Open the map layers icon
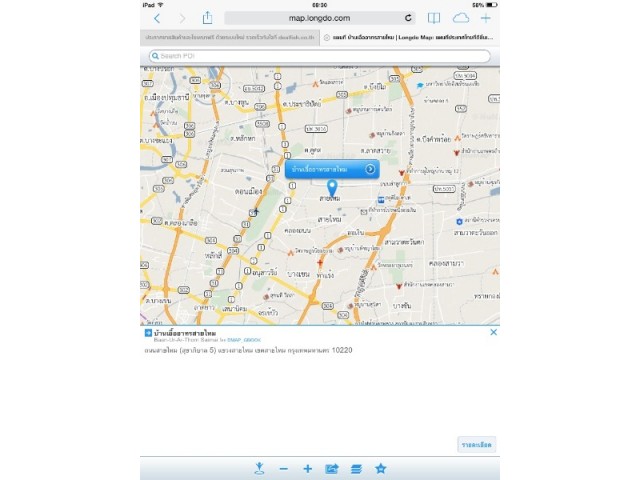The image size is (640, 480). pos(356,468)
